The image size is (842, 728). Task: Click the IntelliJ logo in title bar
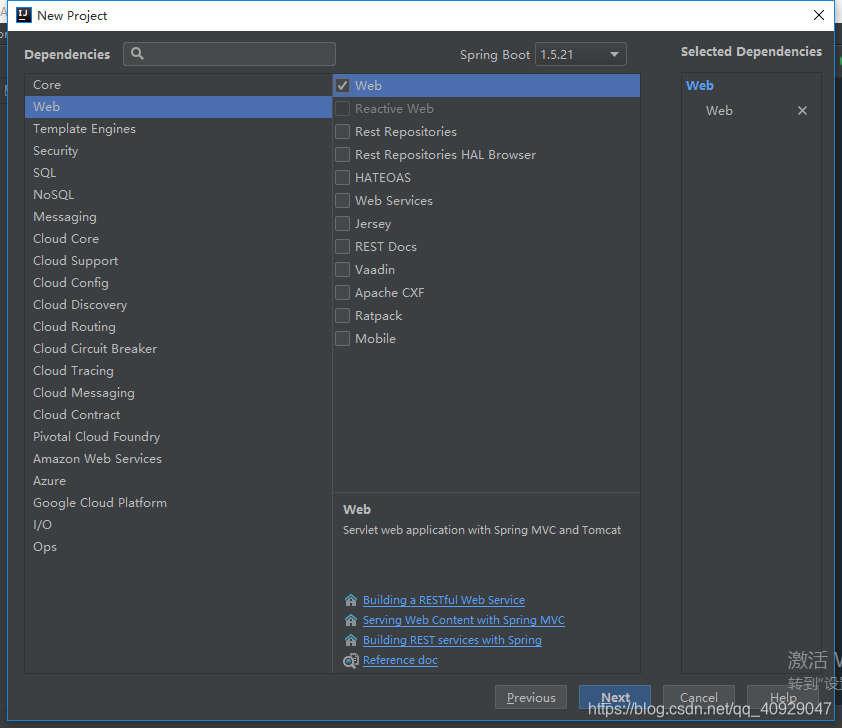[x=24, y=15]
